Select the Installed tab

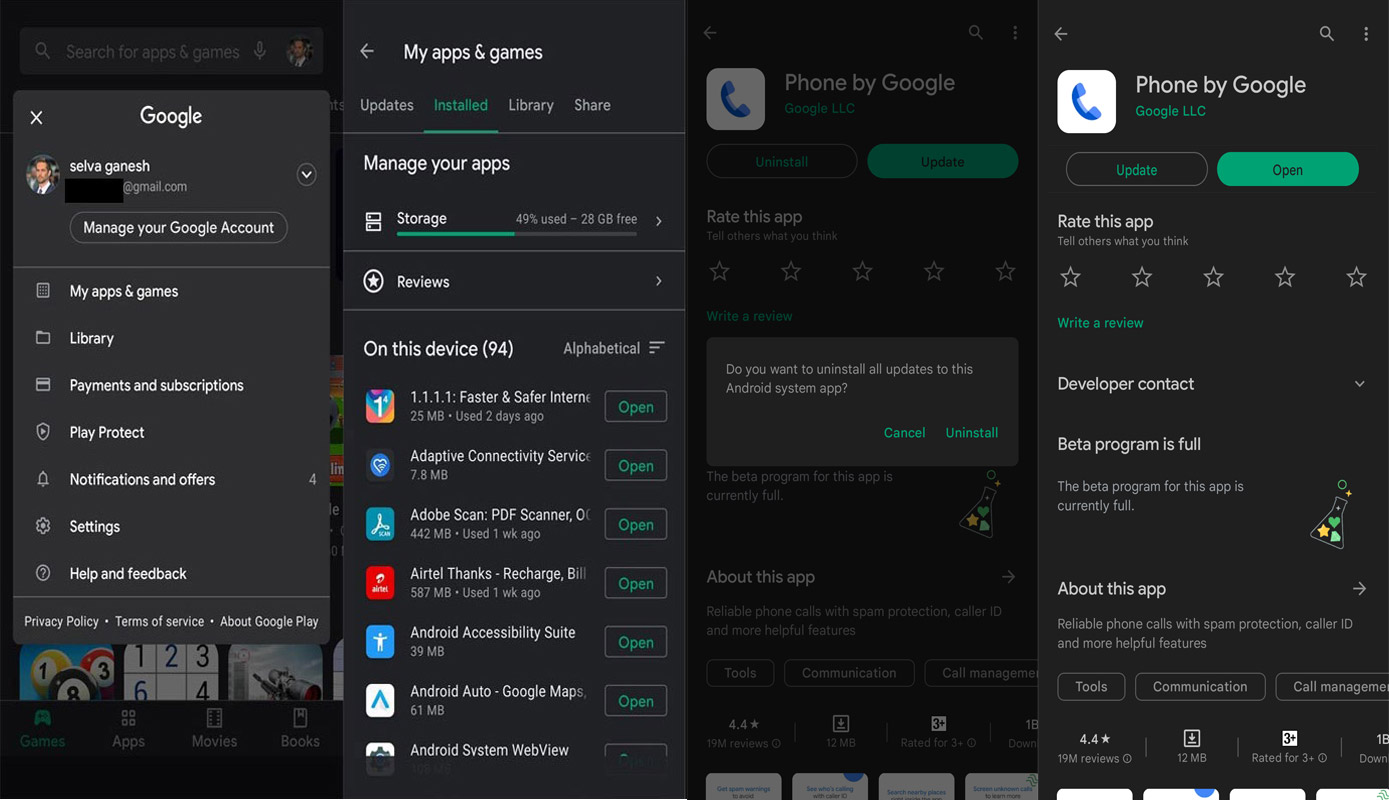pyautogui.click(x=461, y=105)
